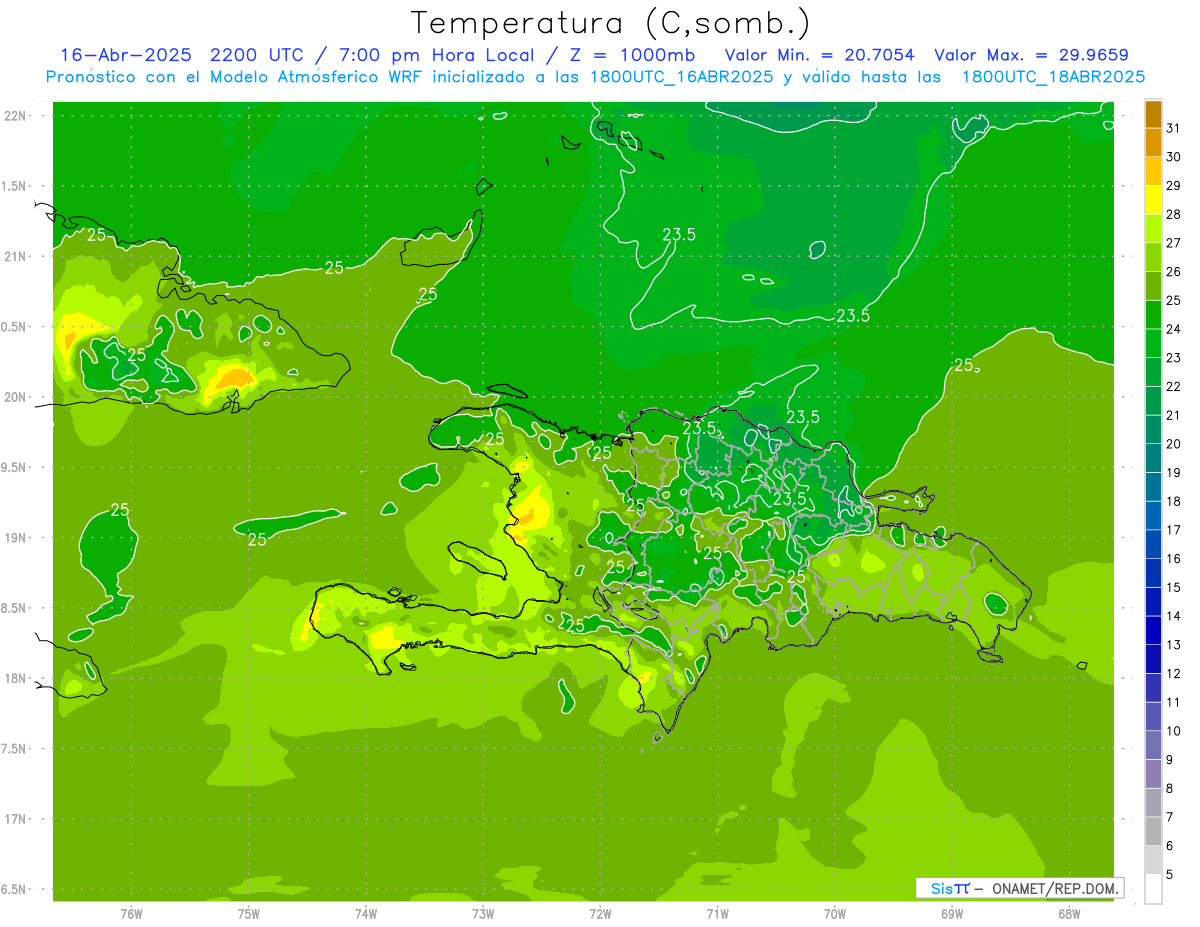Click the "68W" longitude axis label

[1069, 914]
